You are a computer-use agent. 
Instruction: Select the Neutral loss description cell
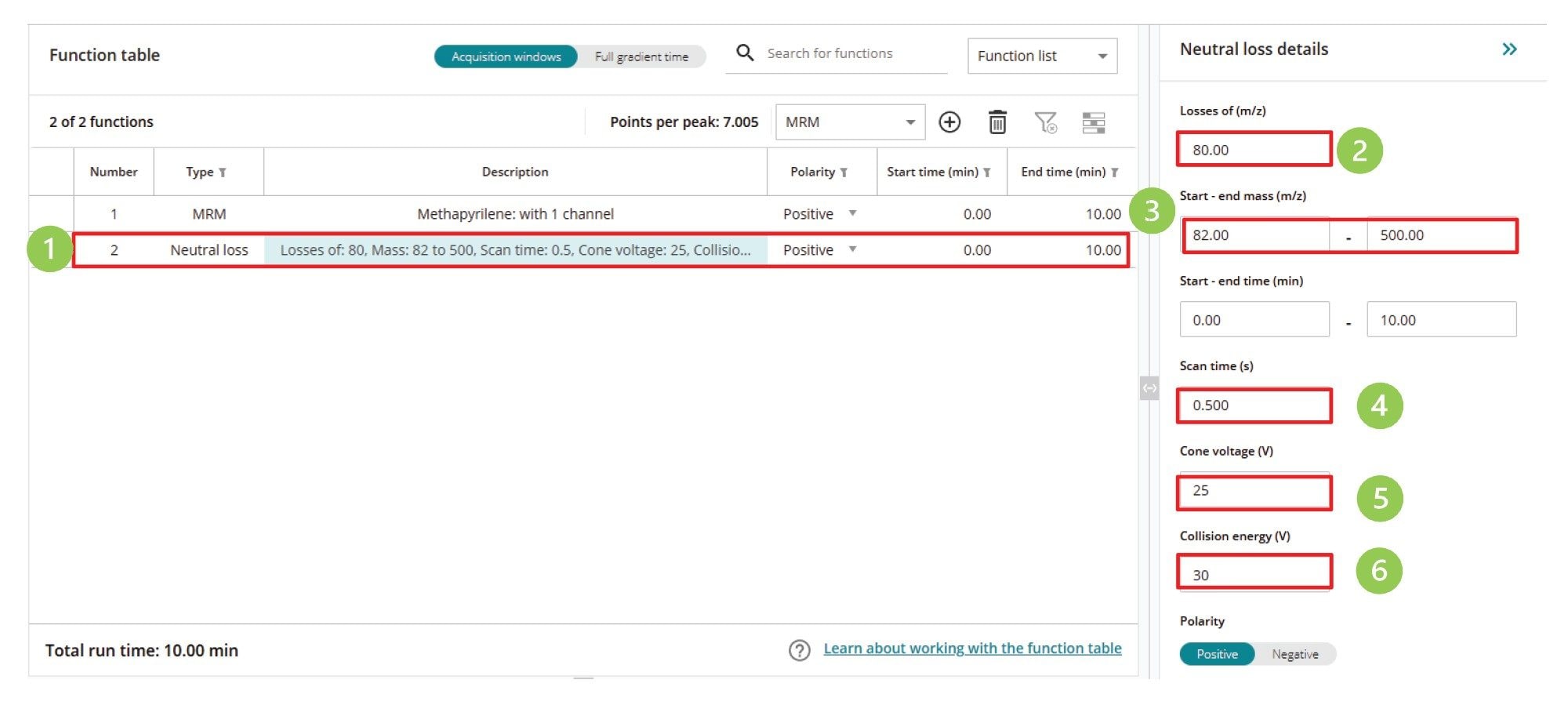click(x=515, y=250)
